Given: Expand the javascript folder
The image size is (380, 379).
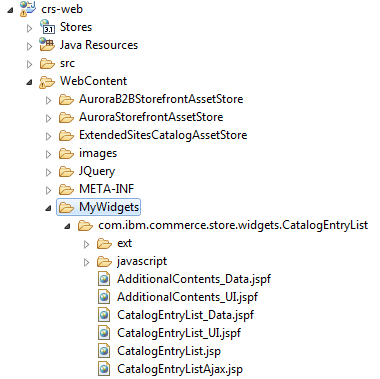Looking at the screenshot, I should click(x=87, y=263).
